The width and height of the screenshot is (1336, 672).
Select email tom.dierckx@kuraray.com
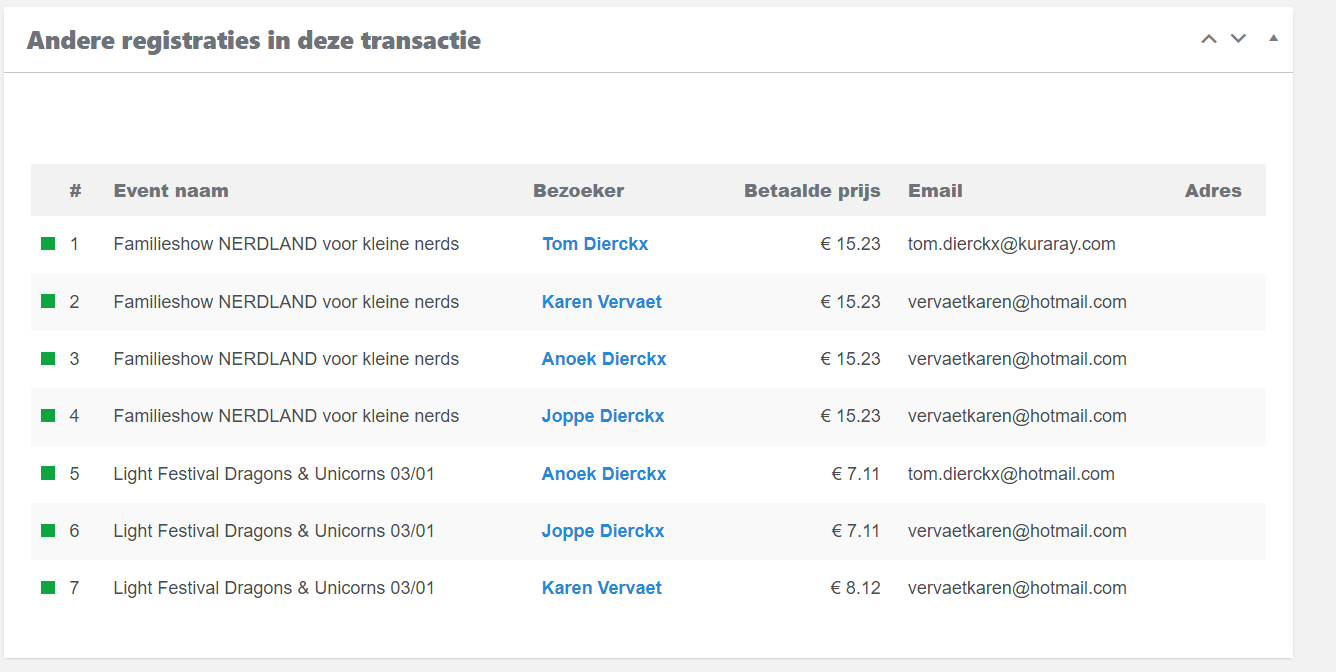click(1012, 244)
